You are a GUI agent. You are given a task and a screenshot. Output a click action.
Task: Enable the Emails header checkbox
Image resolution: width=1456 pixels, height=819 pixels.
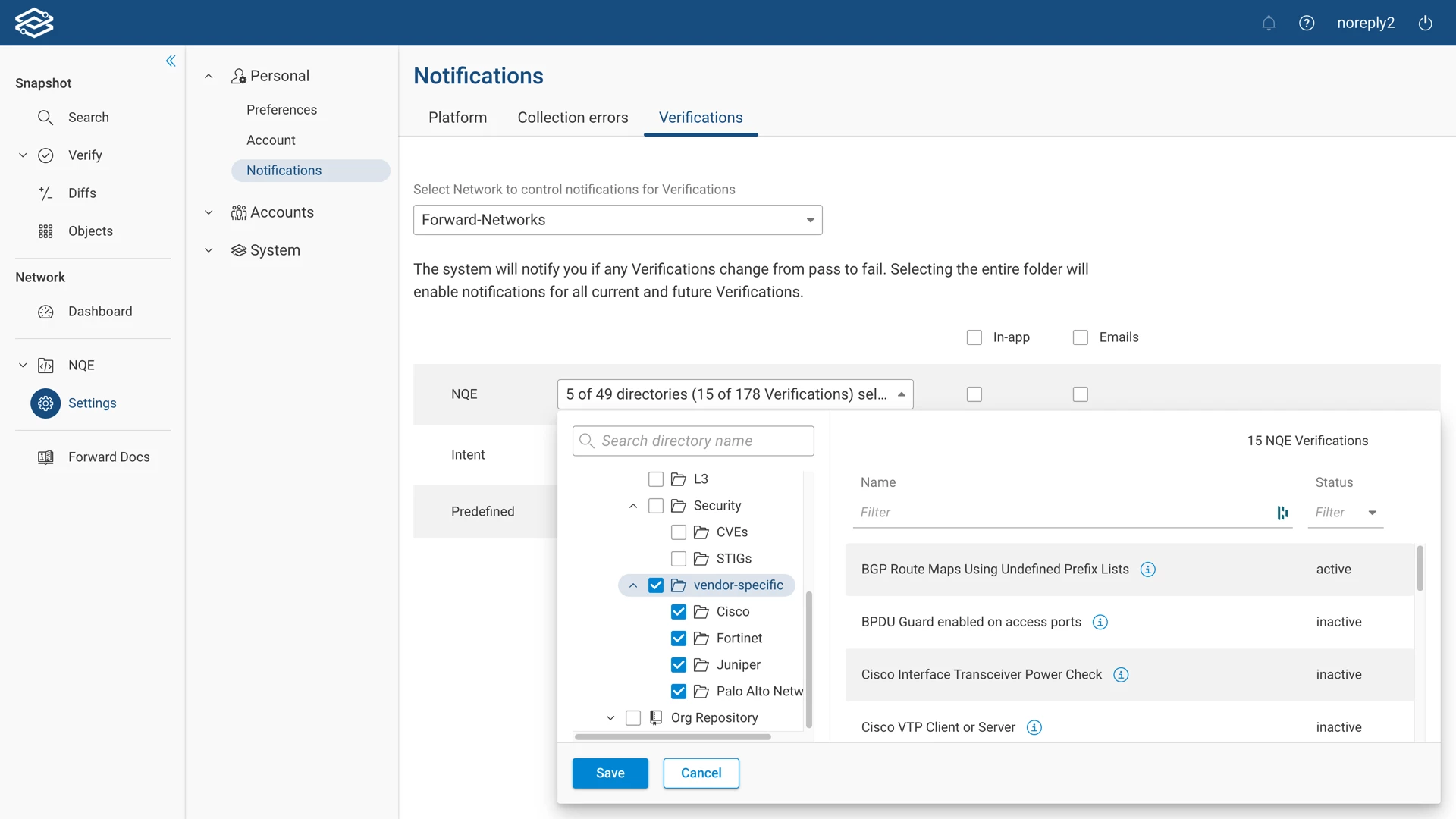click(x=1081, y=337)
